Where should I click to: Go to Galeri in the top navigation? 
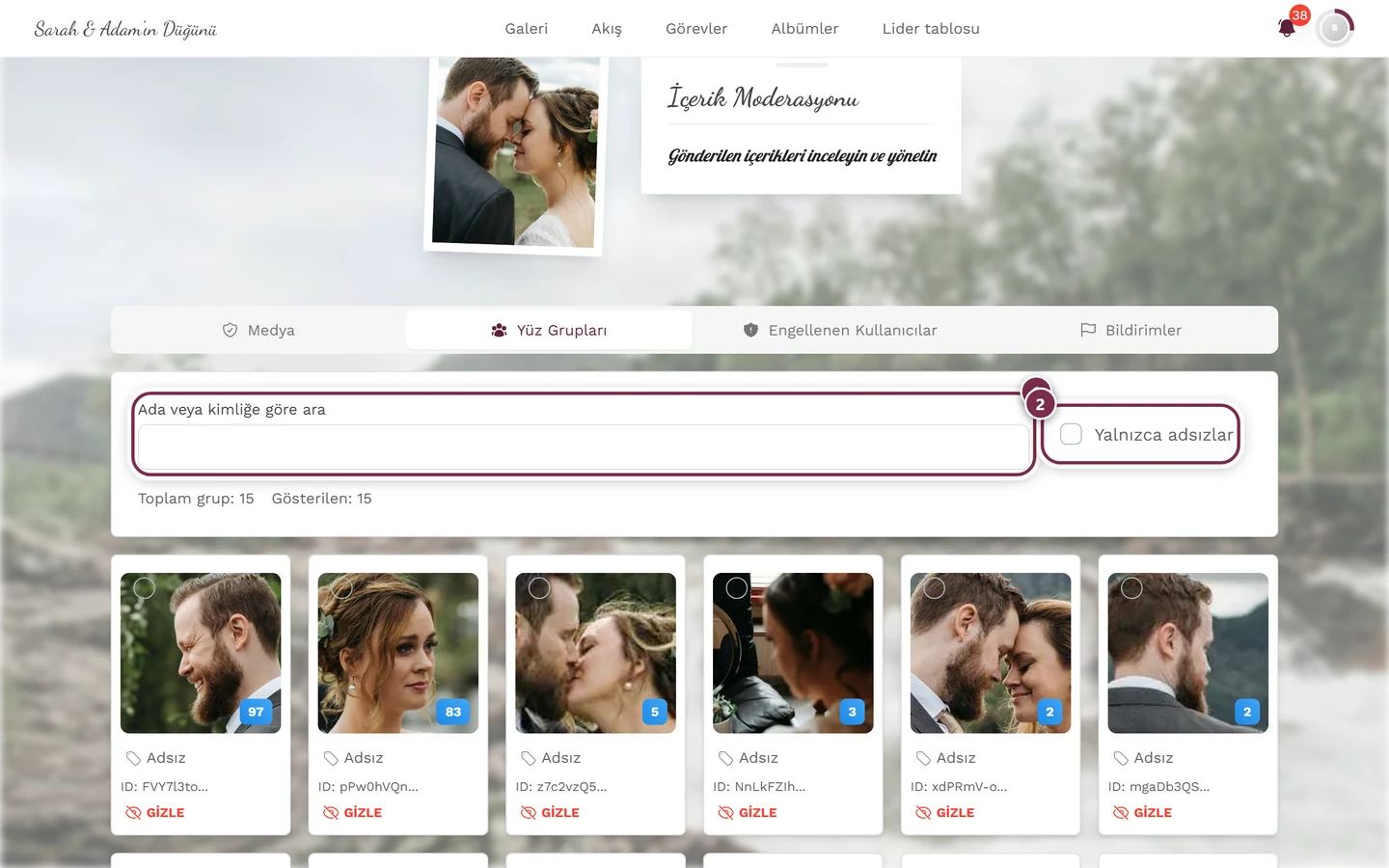point(527,29)
